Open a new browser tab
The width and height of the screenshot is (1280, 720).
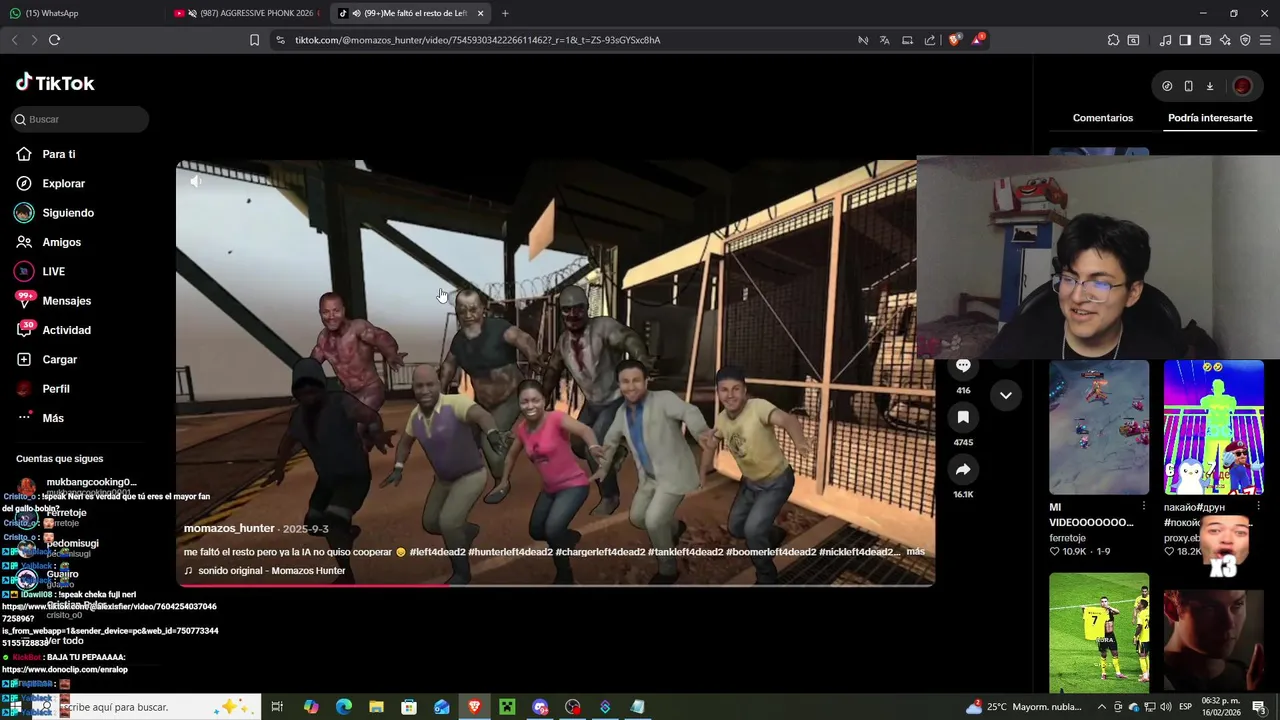(505, 13)
